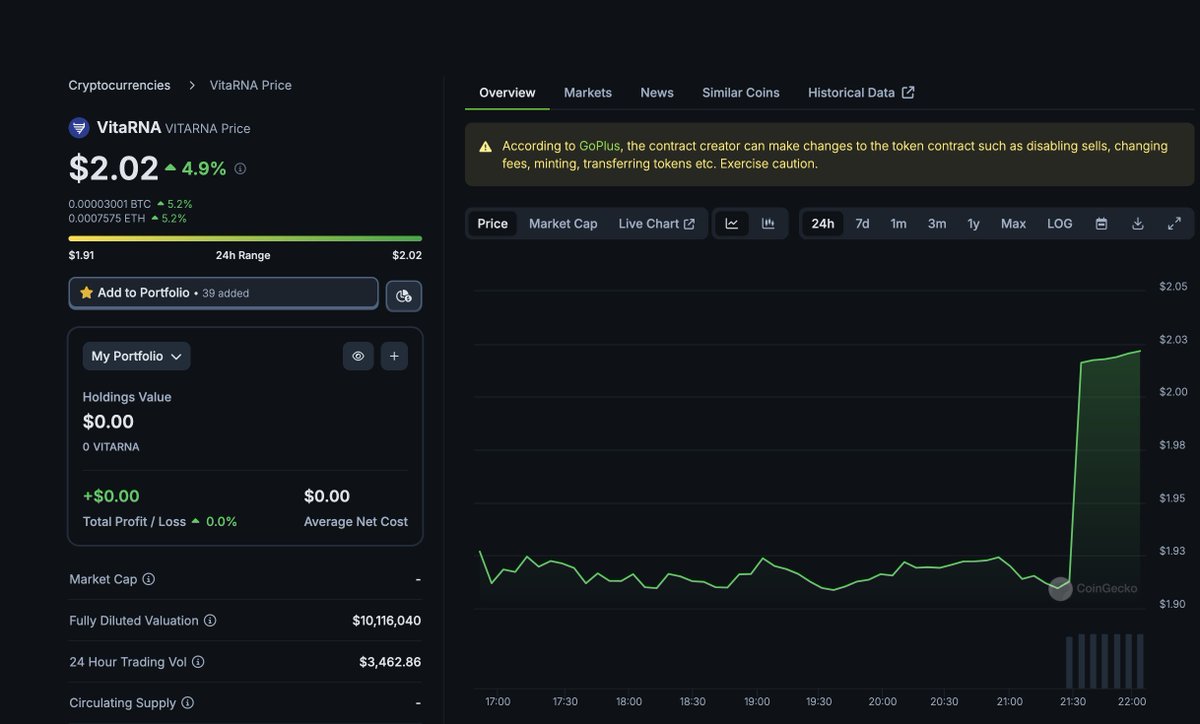
Task: Select line chart view icon
Action: (732, 224)
